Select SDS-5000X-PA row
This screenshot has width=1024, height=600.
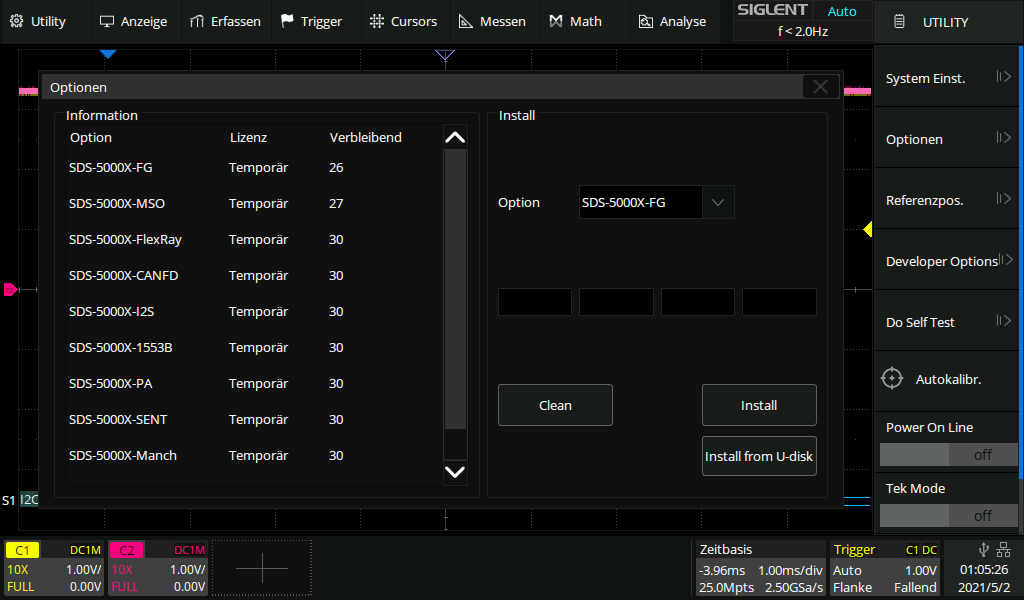(253, 383)
